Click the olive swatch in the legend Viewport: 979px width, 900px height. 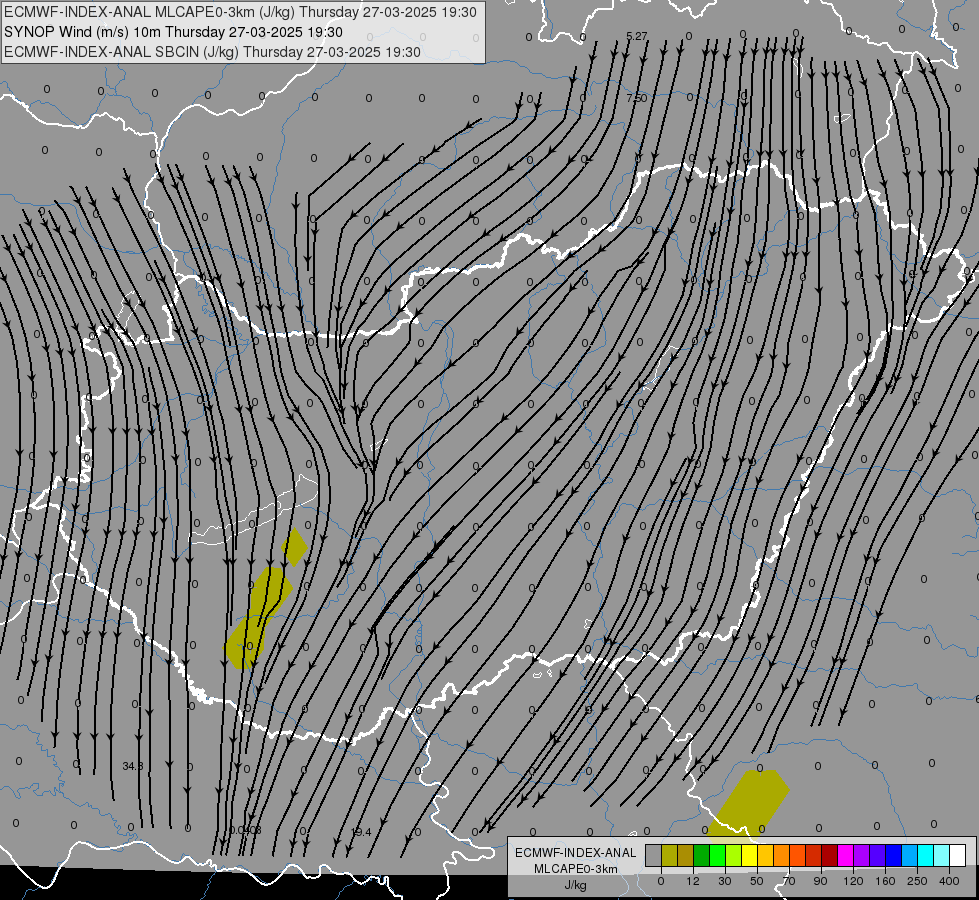669,856
